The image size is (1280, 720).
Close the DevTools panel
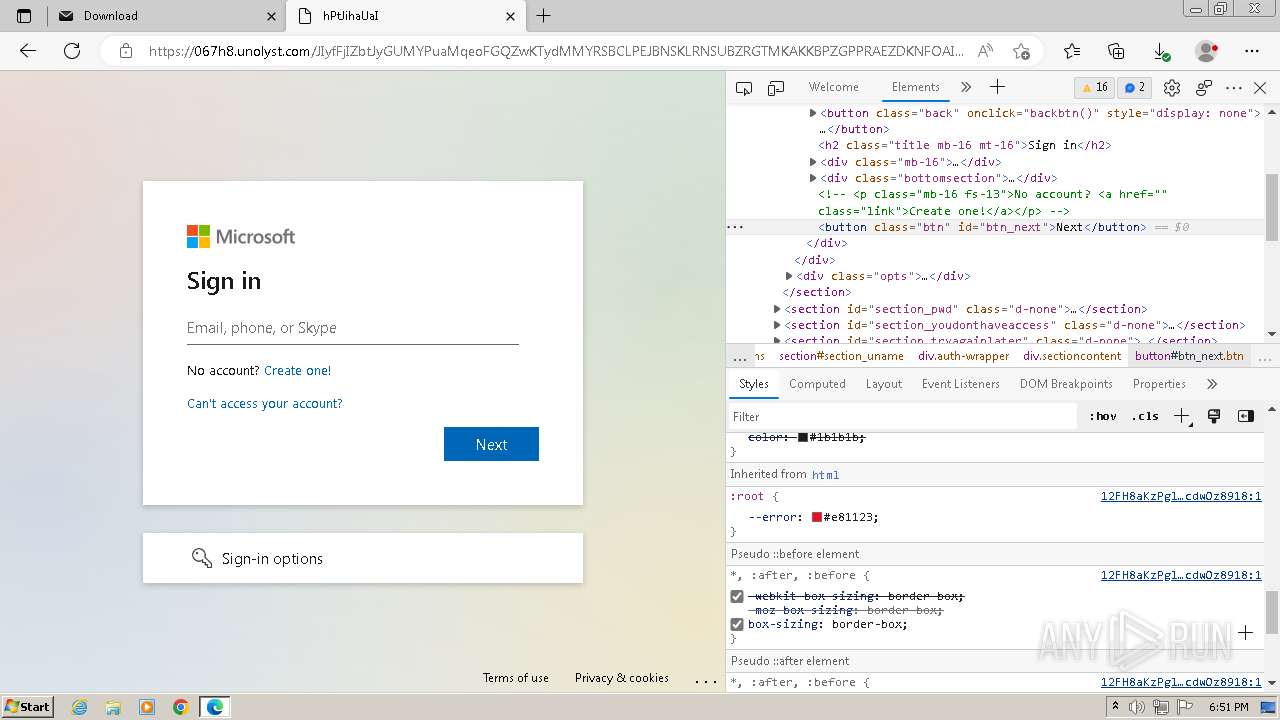[x=1260, y=88]
